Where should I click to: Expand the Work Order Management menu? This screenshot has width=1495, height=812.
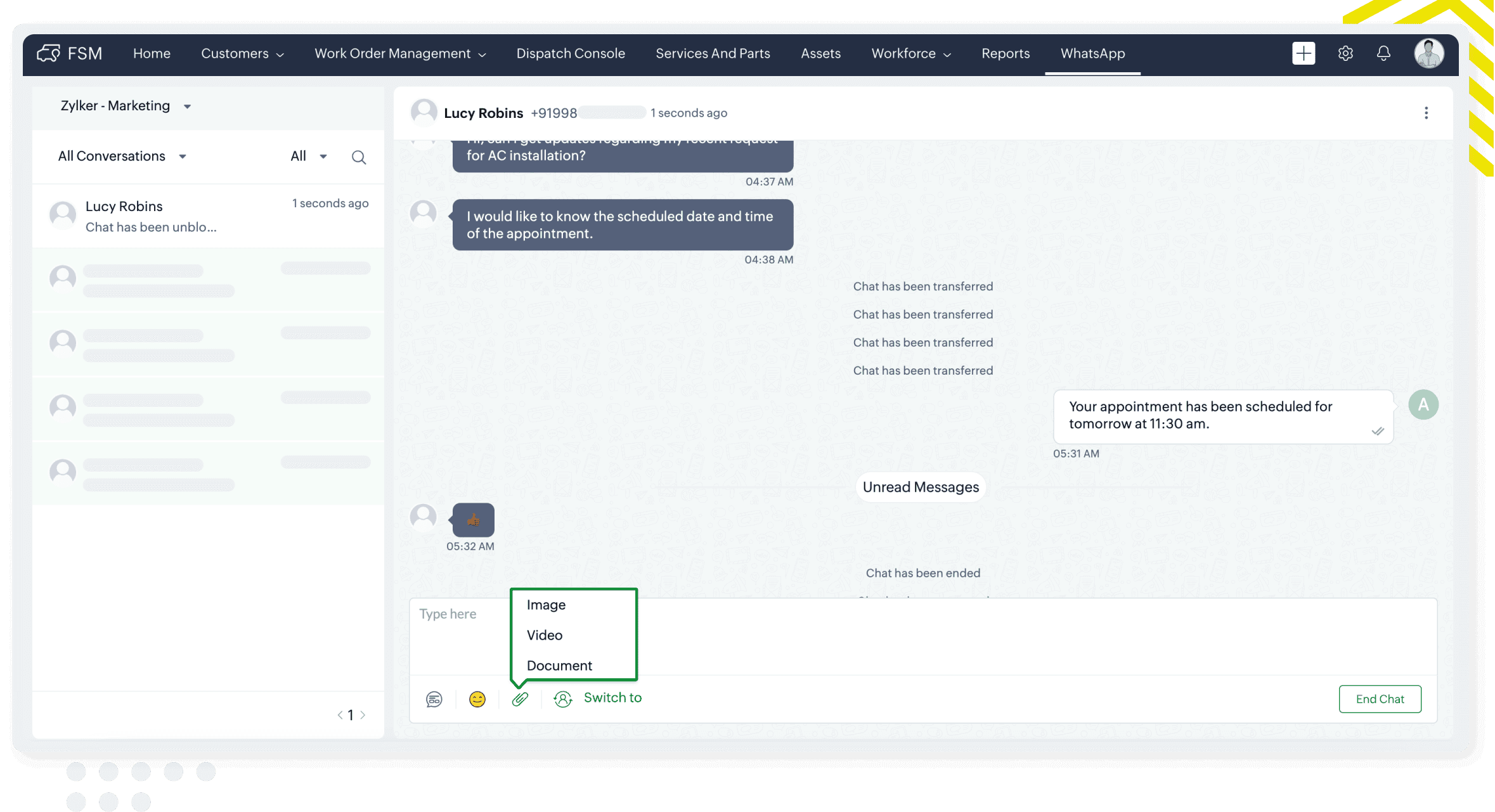(400, 53)
